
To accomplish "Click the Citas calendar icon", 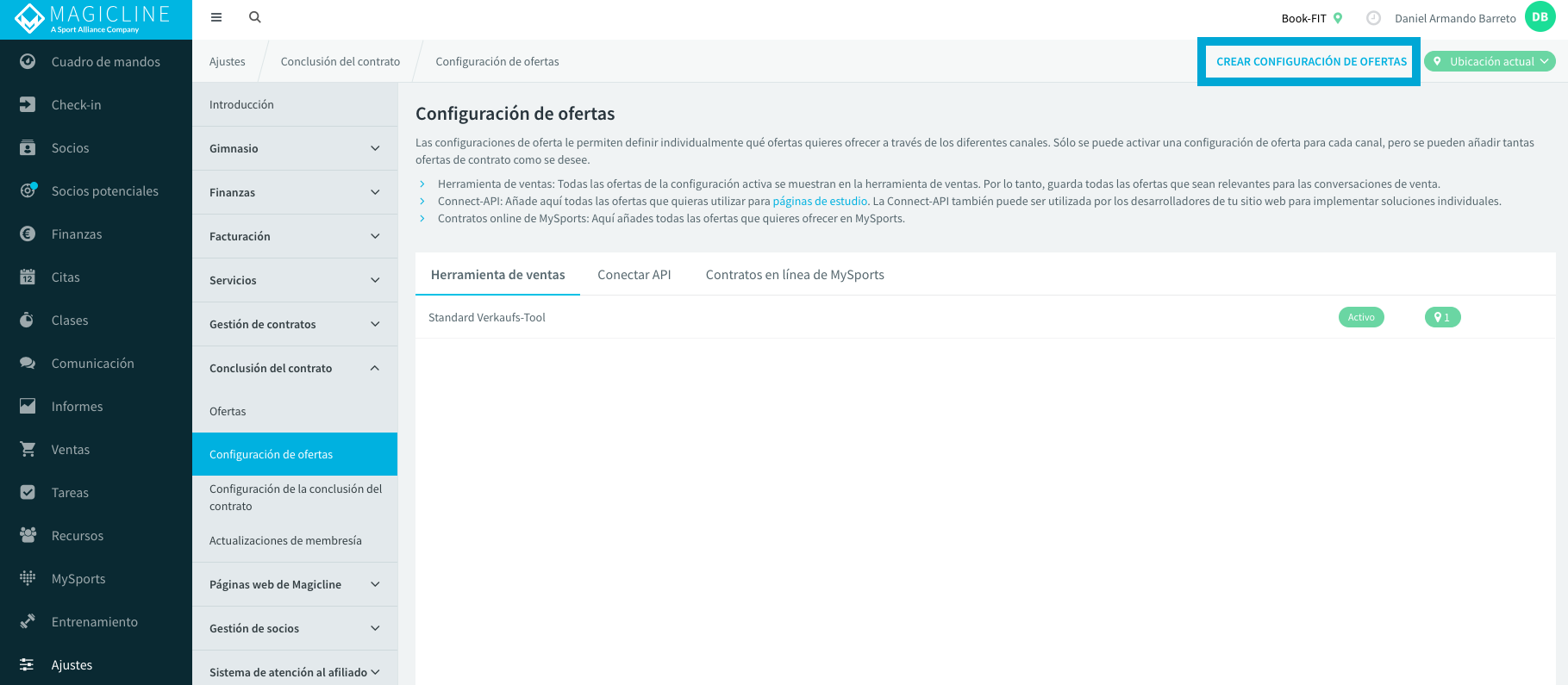I will click(28, 277).
